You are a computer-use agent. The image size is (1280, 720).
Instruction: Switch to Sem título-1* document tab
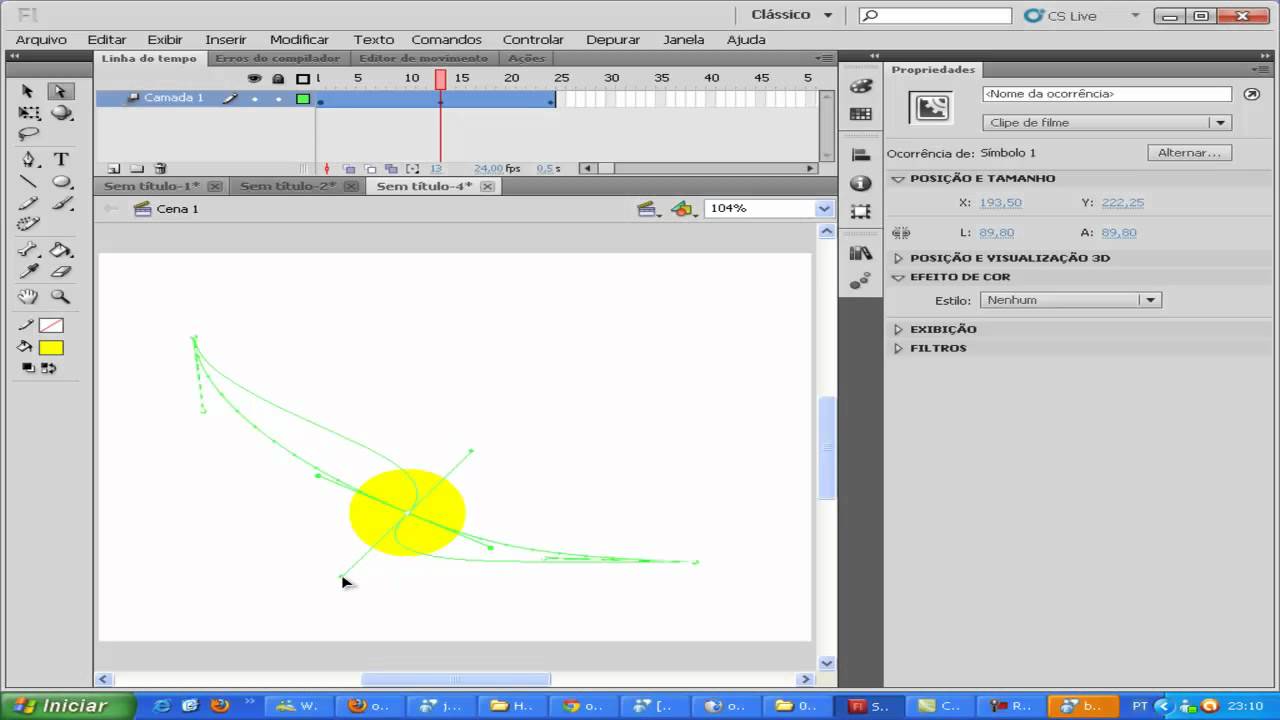click(152, 186)
